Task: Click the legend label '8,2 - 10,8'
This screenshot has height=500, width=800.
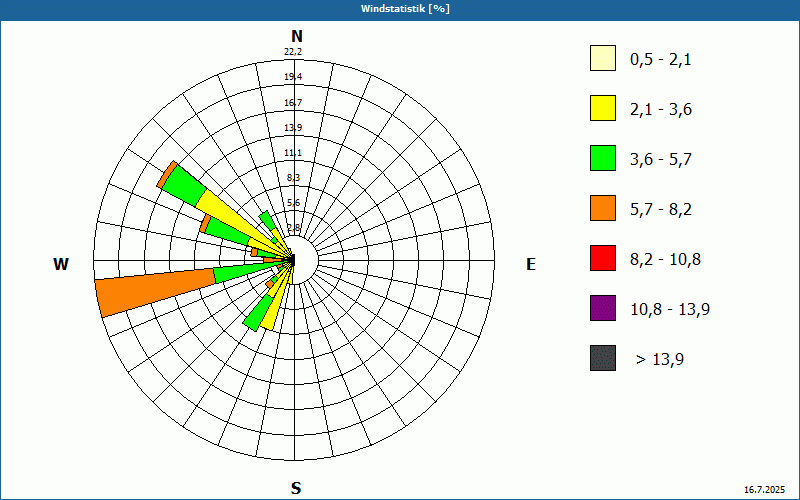Action: tap(665, 260)
